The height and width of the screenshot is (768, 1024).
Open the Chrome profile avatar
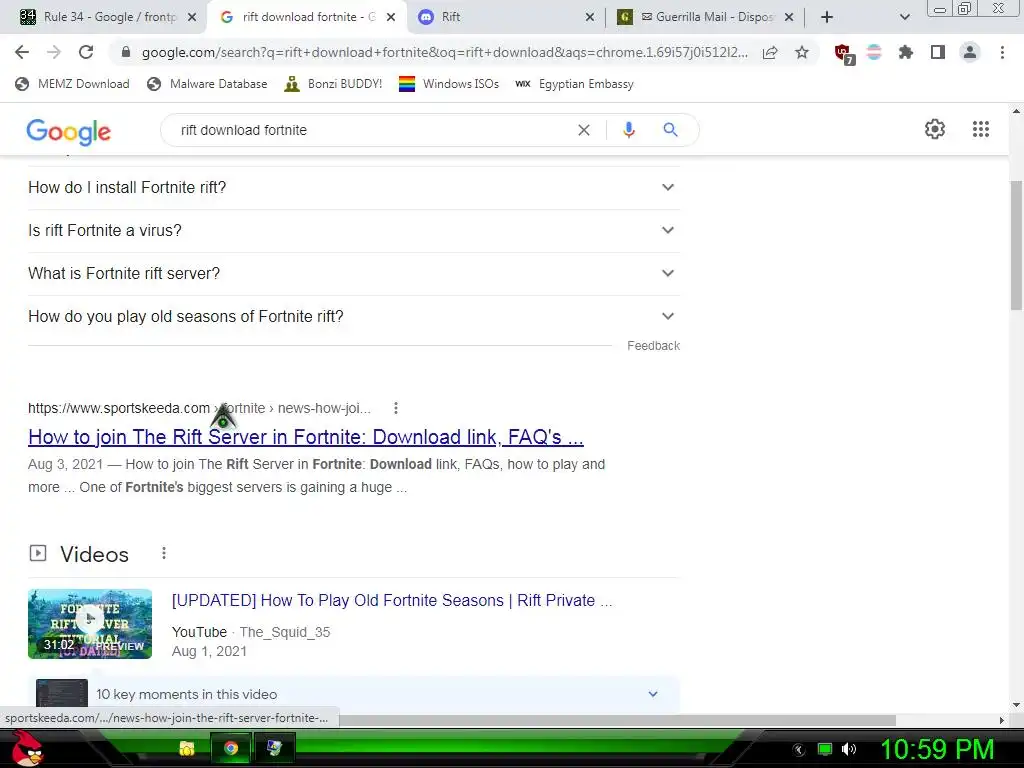pos(970,52)
